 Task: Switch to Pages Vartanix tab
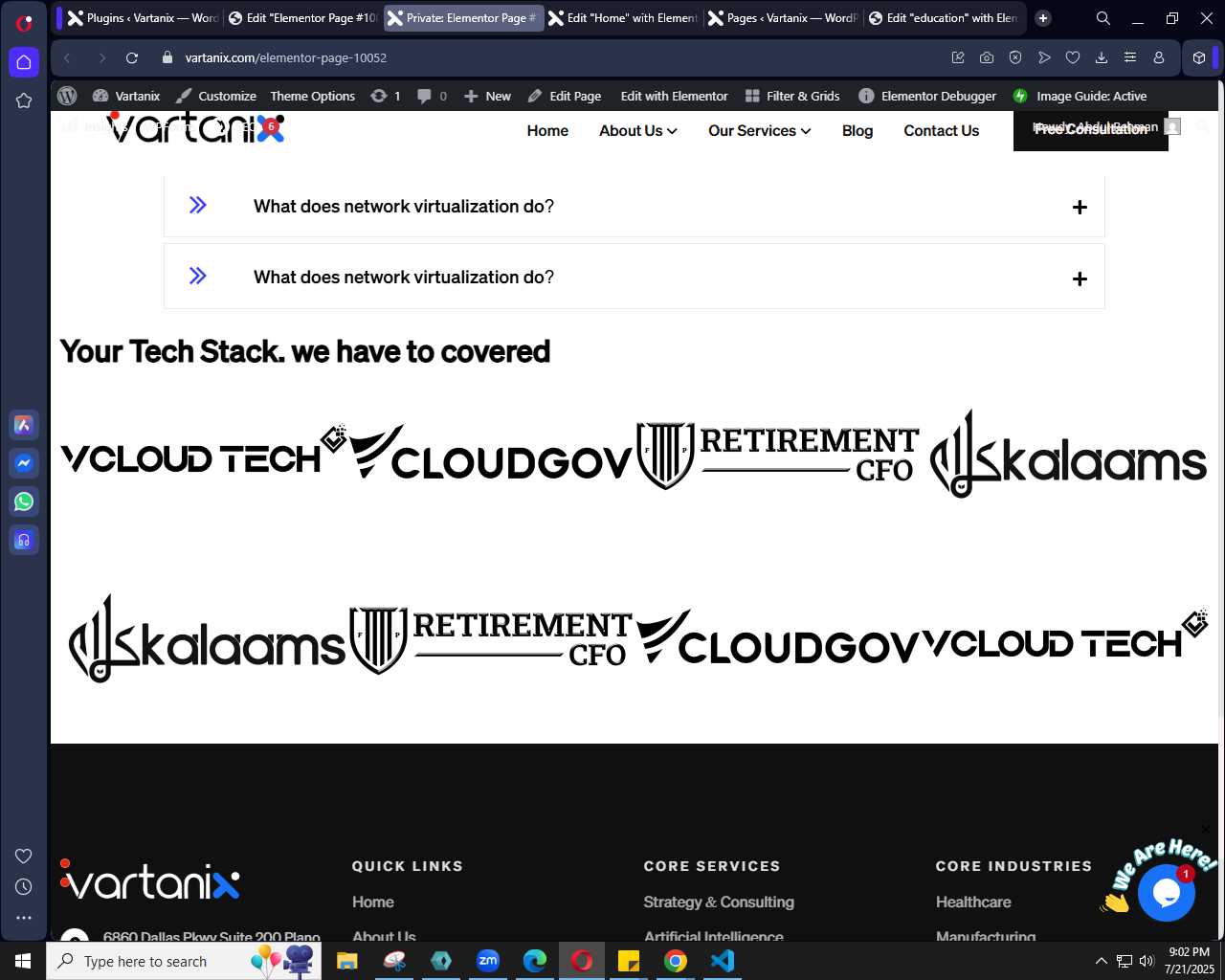[x=783, y=18]
